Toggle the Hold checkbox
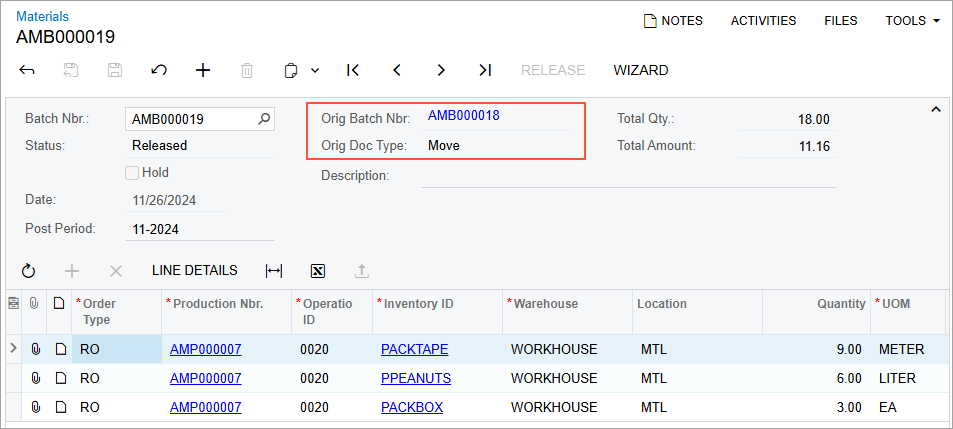Screen dimensions: 953x429 click(x=132, y=172)
